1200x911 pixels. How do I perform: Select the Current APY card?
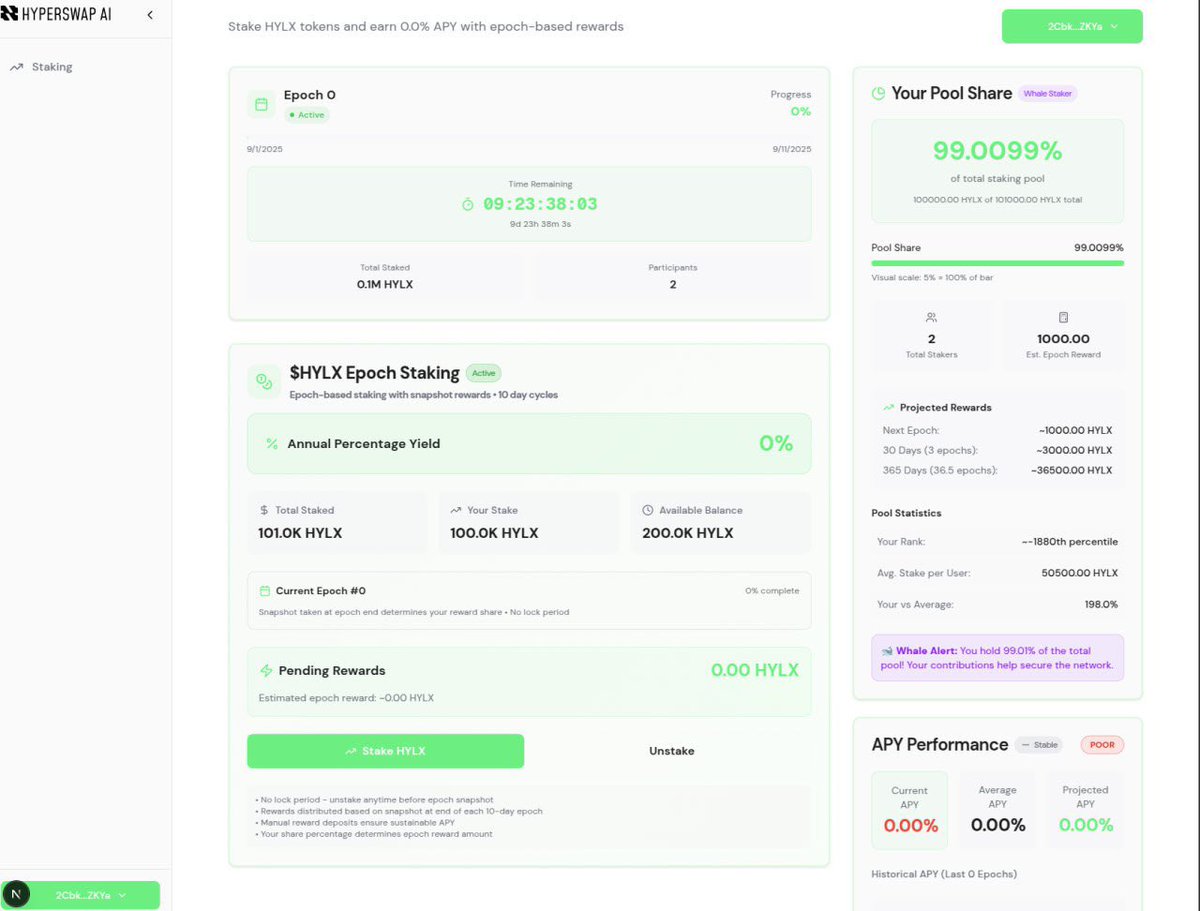click(x=910, y=810)
